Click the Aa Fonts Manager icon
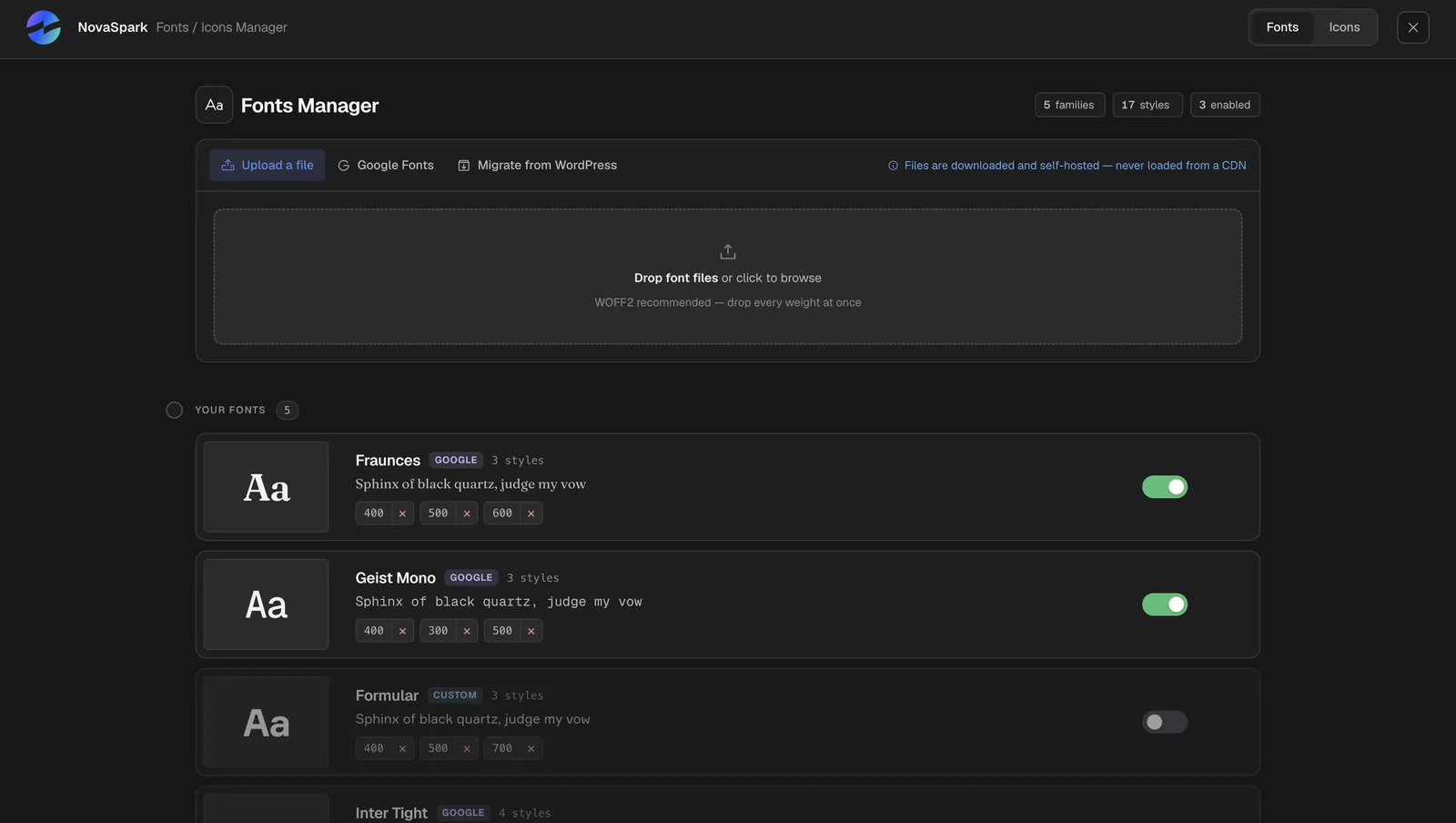1456x823 pixels. (214, 105)
